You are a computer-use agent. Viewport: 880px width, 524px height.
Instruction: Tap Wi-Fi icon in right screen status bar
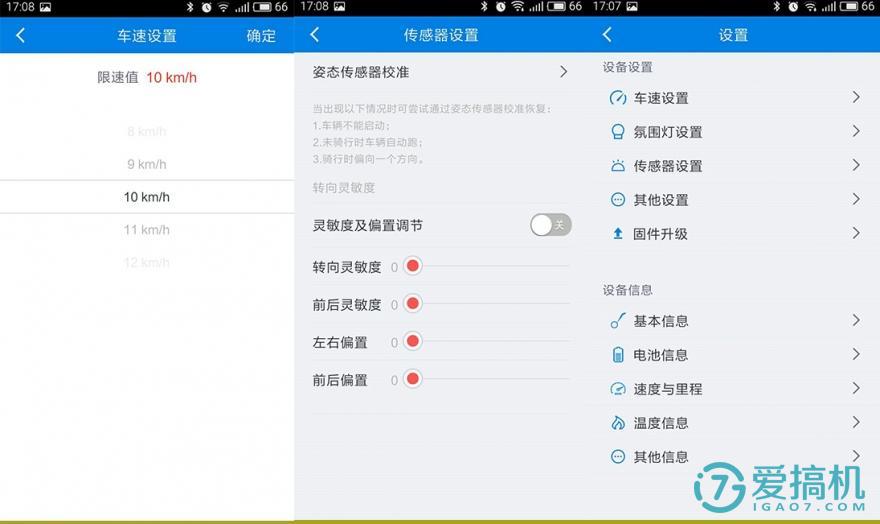pos(810,7)
